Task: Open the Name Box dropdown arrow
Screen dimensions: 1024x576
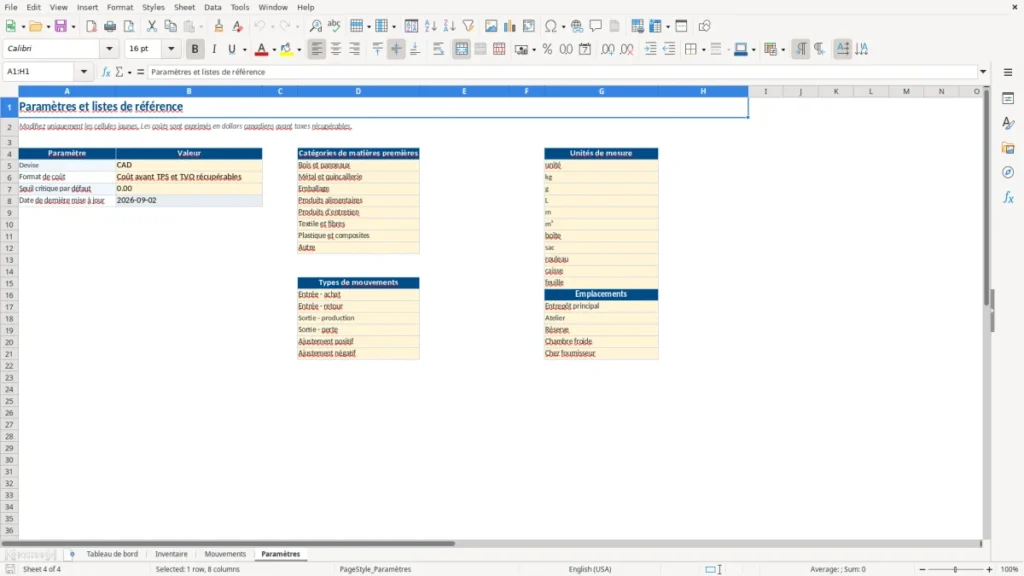Action: coord(84,72)
